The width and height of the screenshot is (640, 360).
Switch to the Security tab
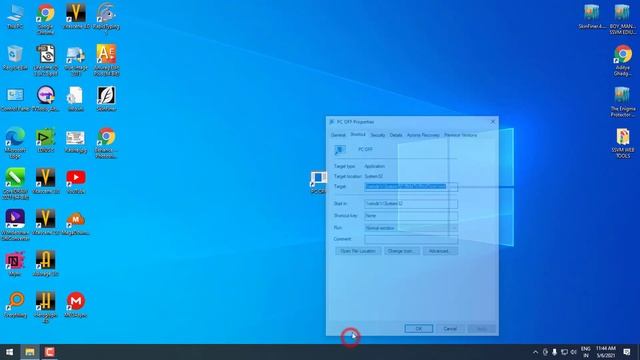pyautogui.click(x=378, y=135)
